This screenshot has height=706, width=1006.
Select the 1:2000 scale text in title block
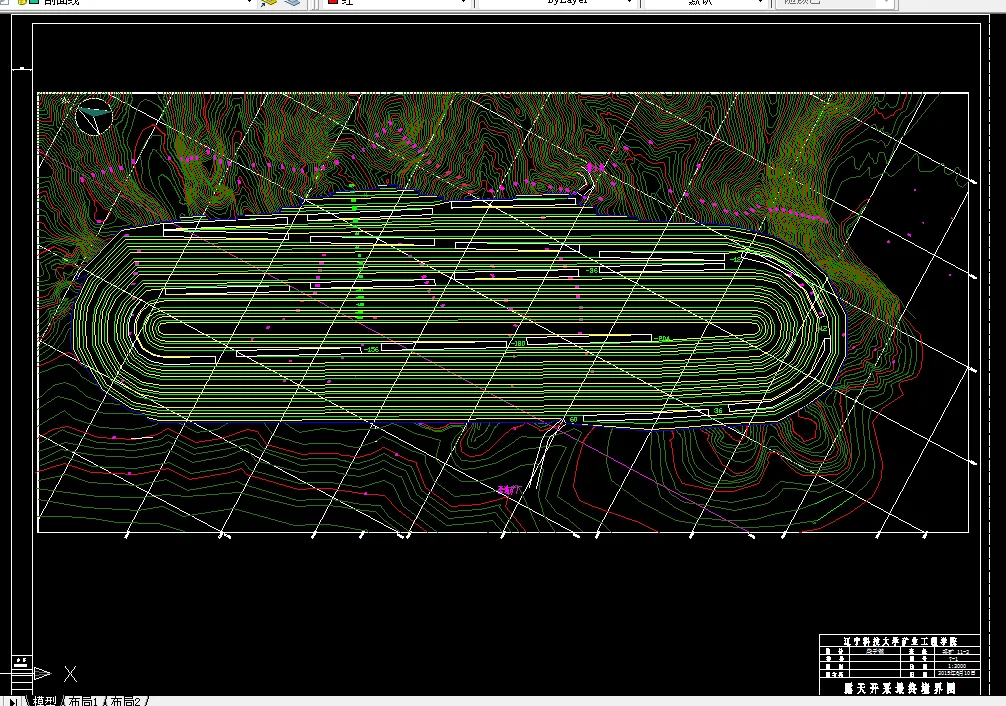click(956, 666)
